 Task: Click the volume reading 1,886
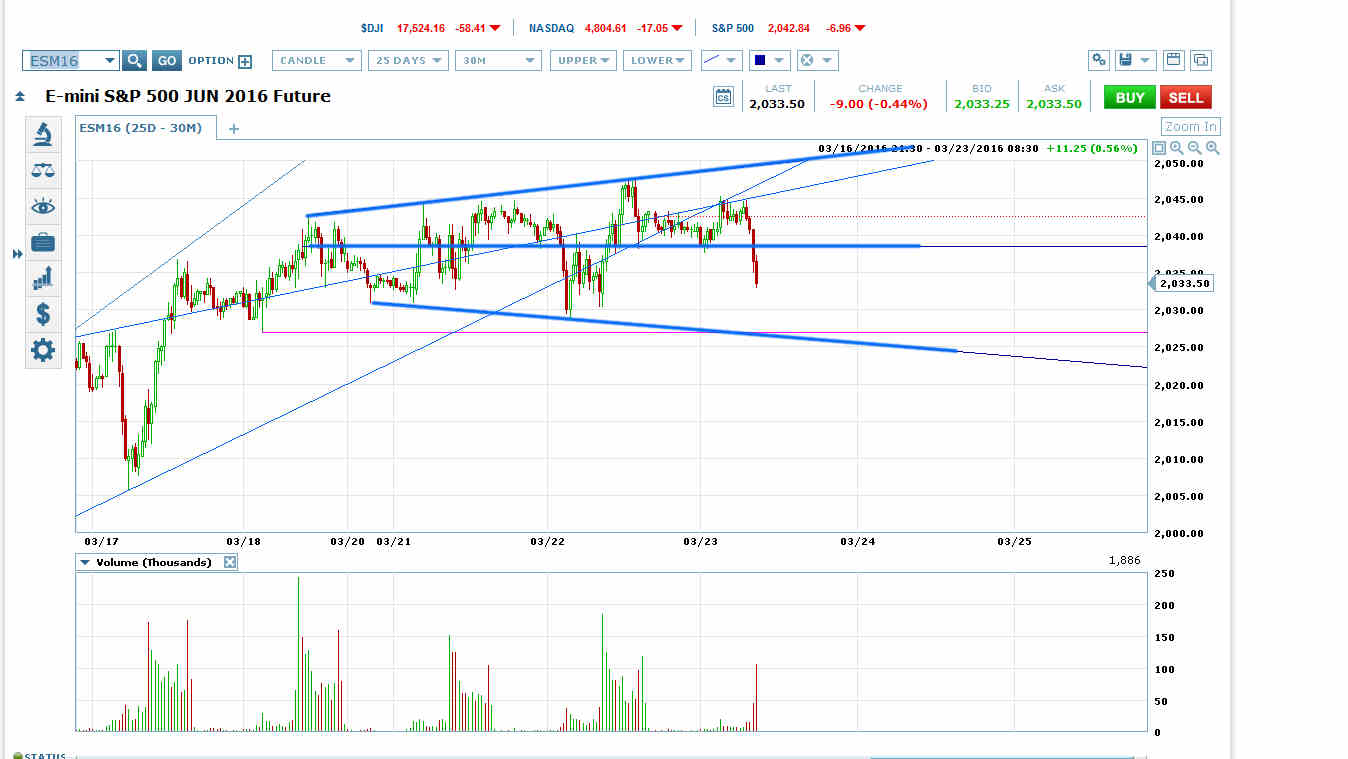(x=1125, y=561)
